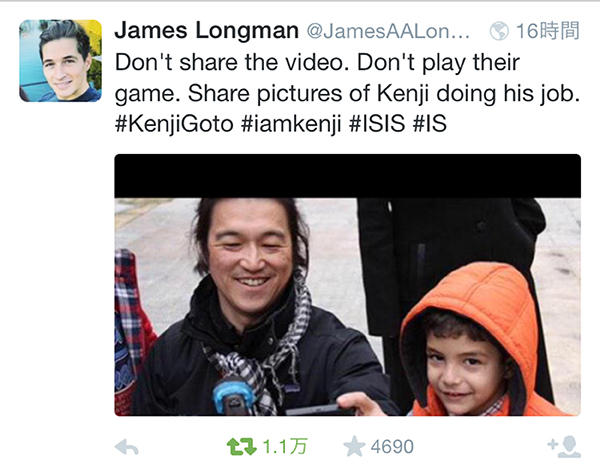600x471 pixels.
Task: Click the black bar atop the image
Action: 347,176
